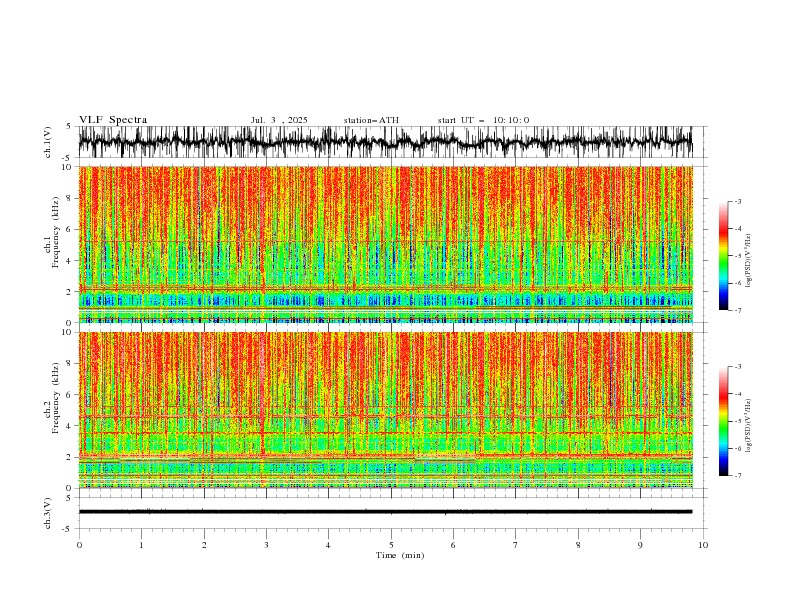Click the "Time (min)" x-axis label
This screenshot has width=792, height=612.
click(400, 555)
